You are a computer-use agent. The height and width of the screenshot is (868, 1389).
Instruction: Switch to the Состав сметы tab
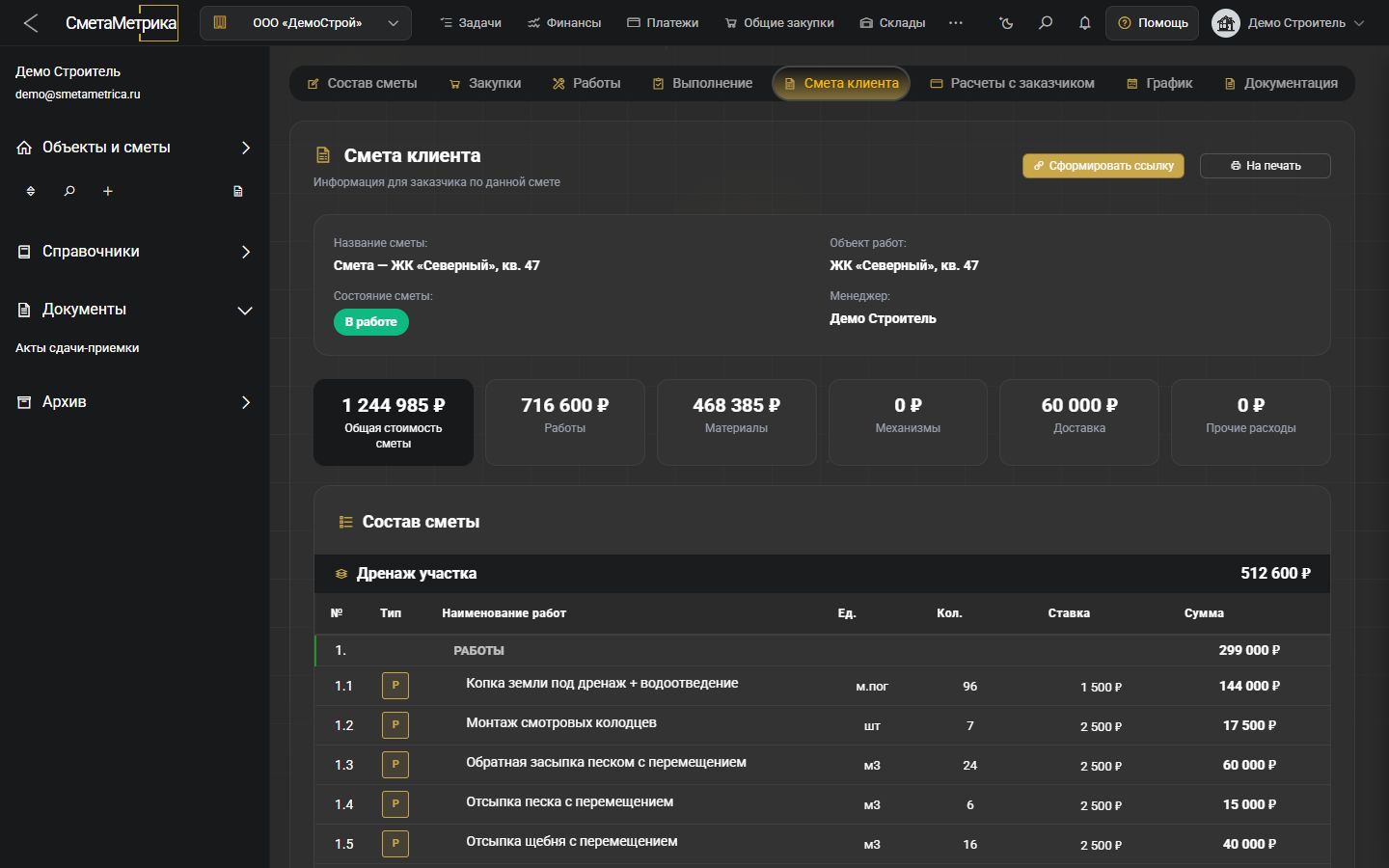point(362,84)
